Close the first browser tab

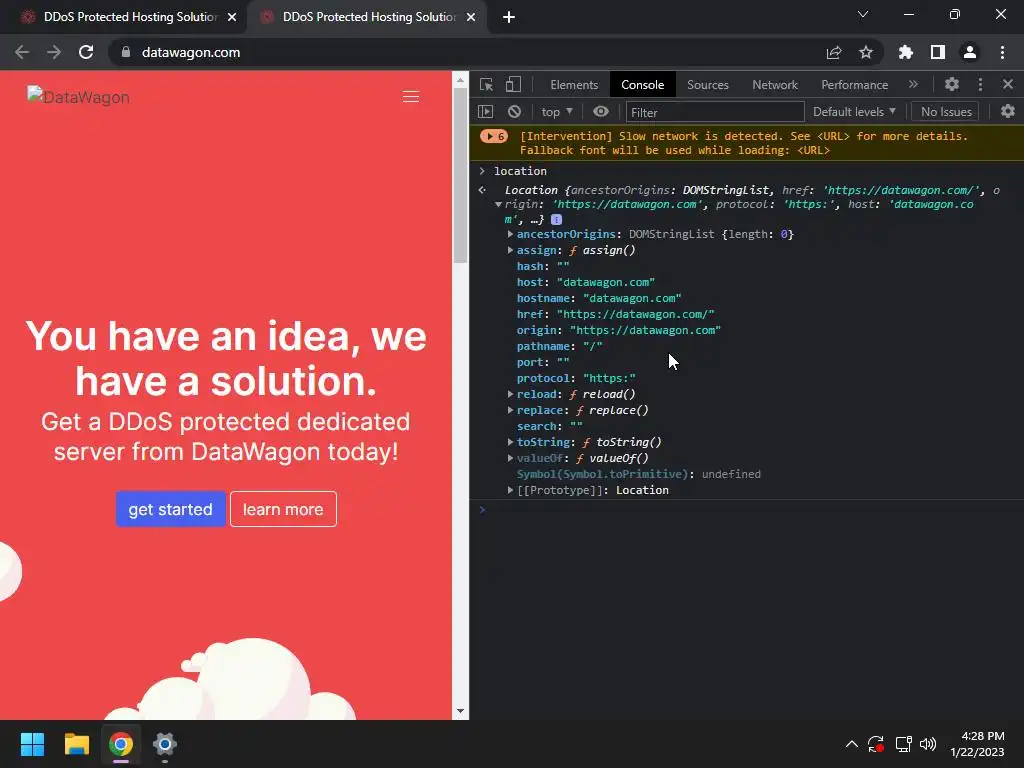point(232,17)
